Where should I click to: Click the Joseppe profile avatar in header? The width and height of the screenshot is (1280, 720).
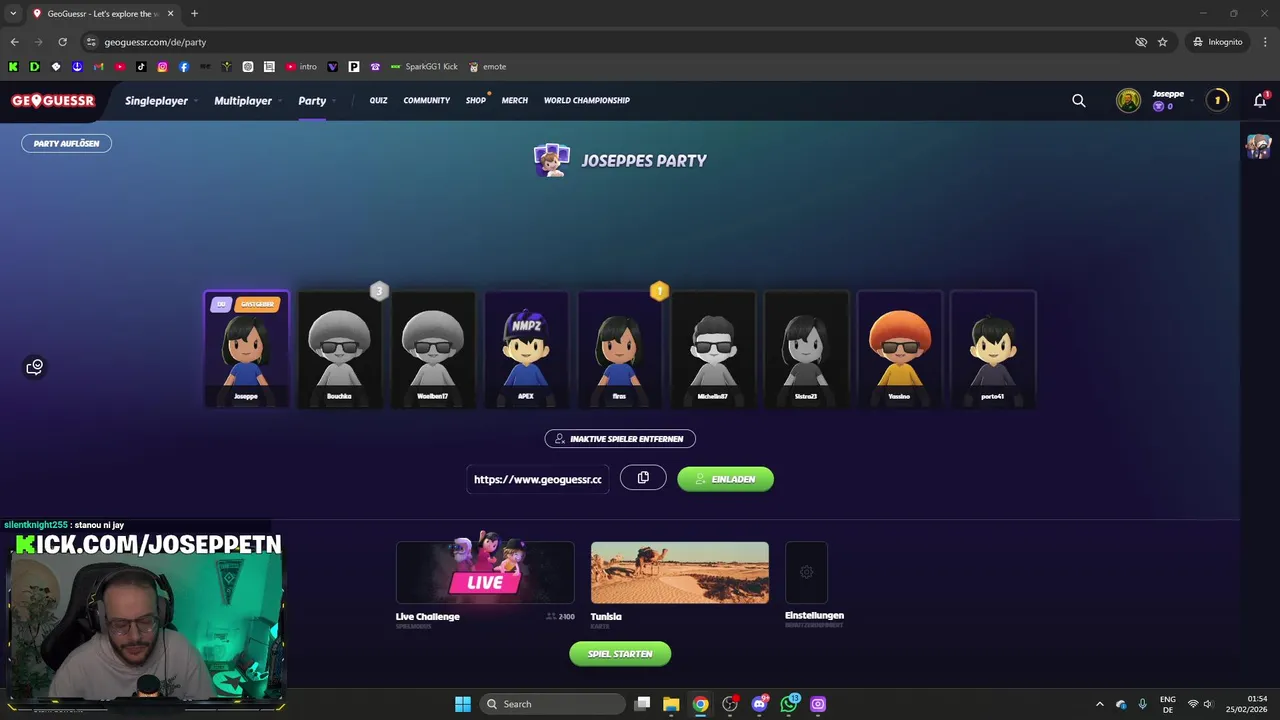click(1128, 100)
